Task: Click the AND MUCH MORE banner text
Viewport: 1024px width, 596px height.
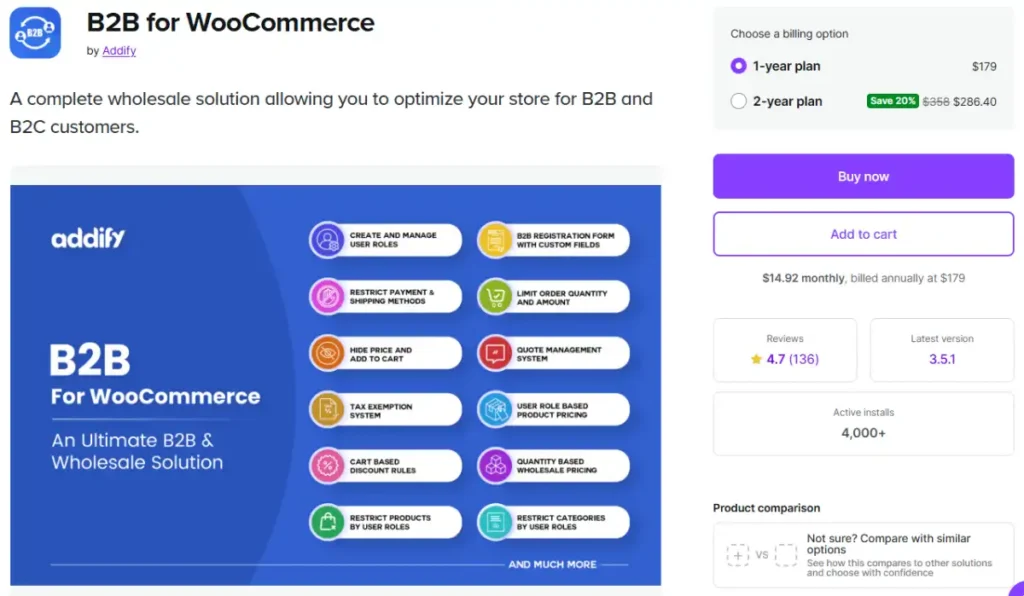Action: pyautogui.click(x=552, y=564)
